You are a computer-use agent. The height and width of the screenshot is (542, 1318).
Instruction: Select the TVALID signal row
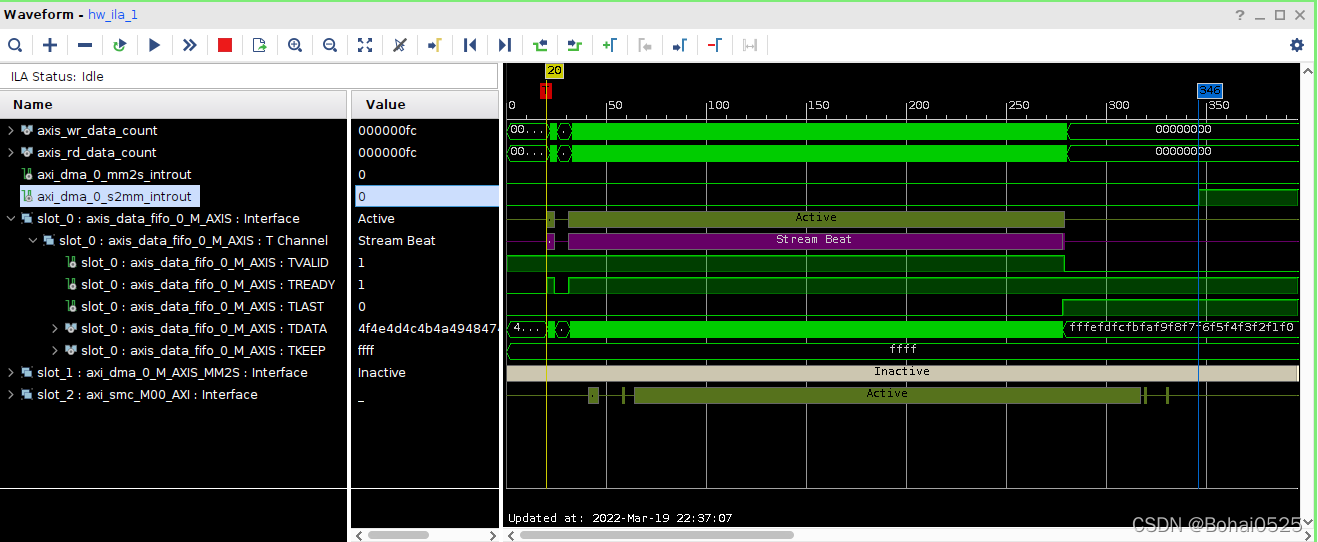click(x=205, y=262)
